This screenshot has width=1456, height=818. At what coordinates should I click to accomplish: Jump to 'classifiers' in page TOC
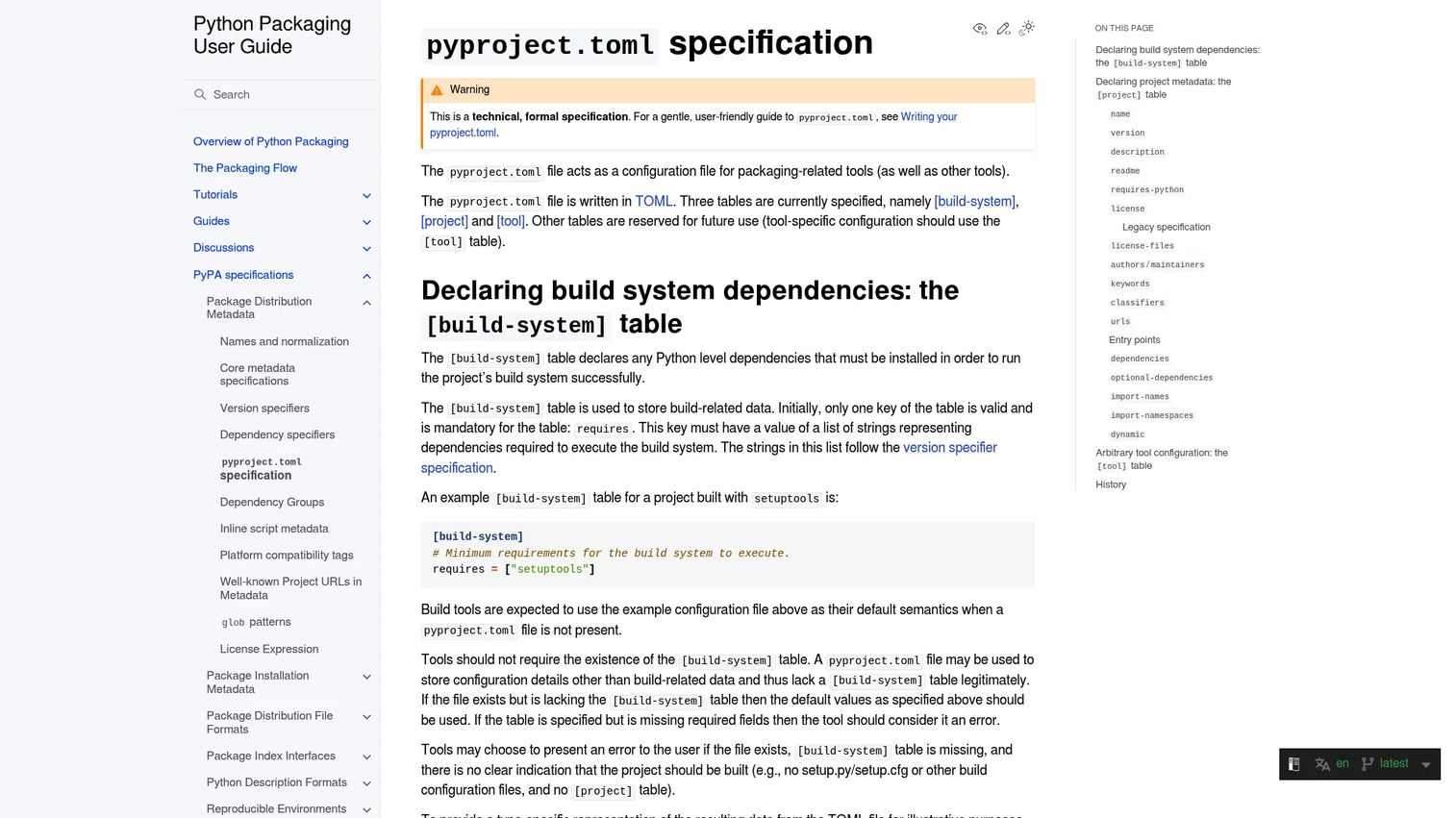point(1137,303)
